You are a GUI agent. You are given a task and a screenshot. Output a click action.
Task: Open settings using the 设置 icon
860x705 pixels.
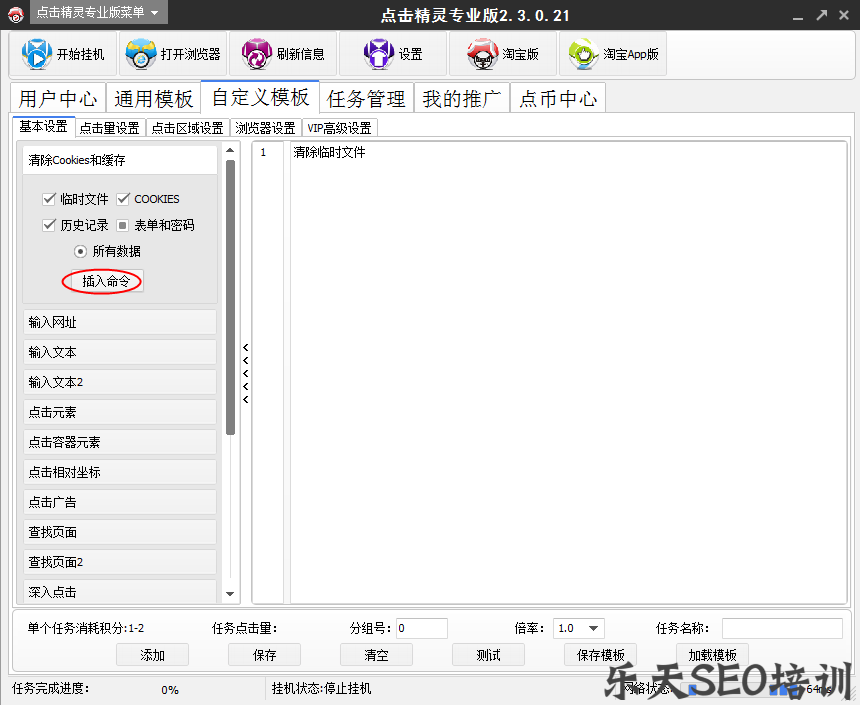(x=378, y=54)
